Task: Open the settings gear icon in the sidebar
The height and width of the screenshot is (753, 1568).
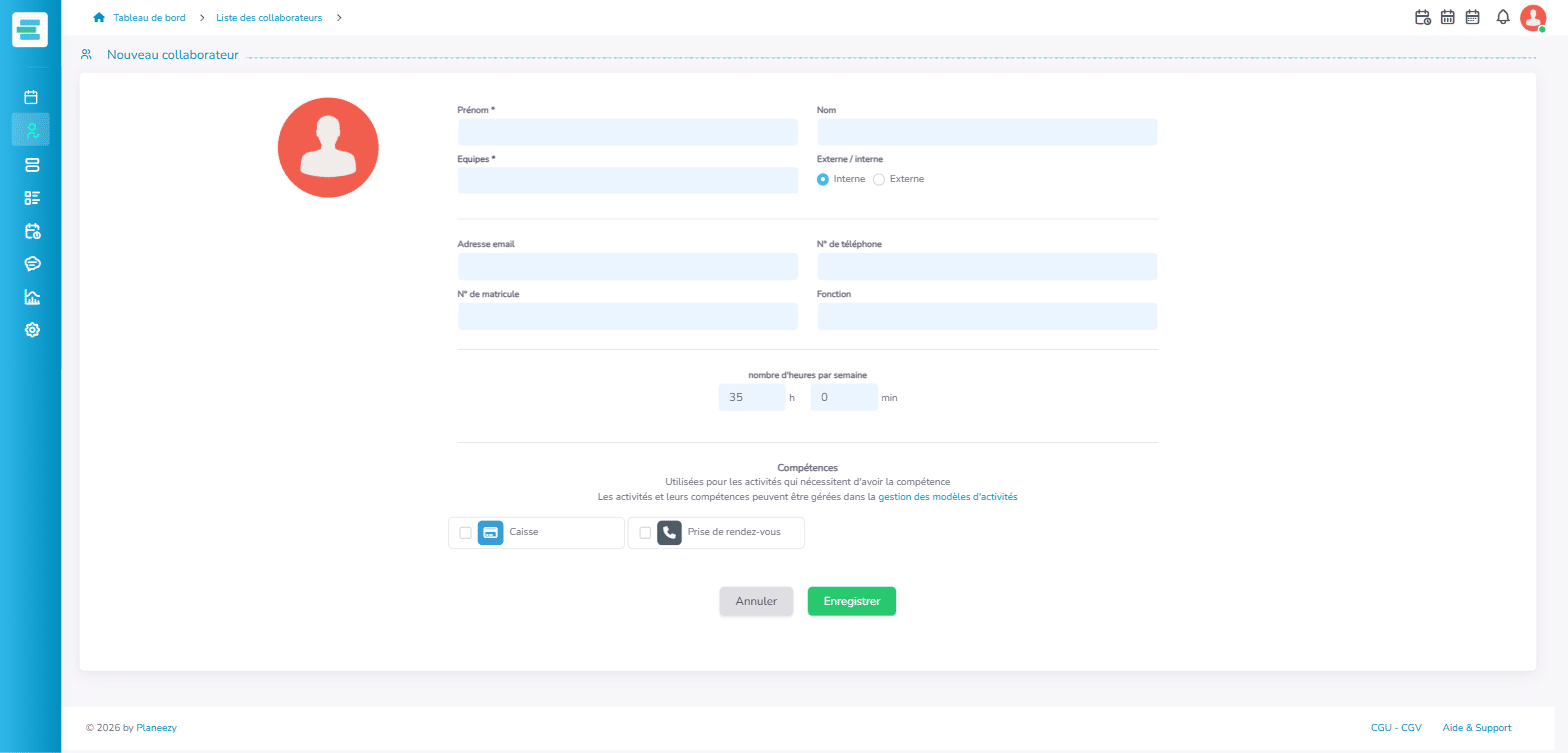Action: [x=31, y=330]
